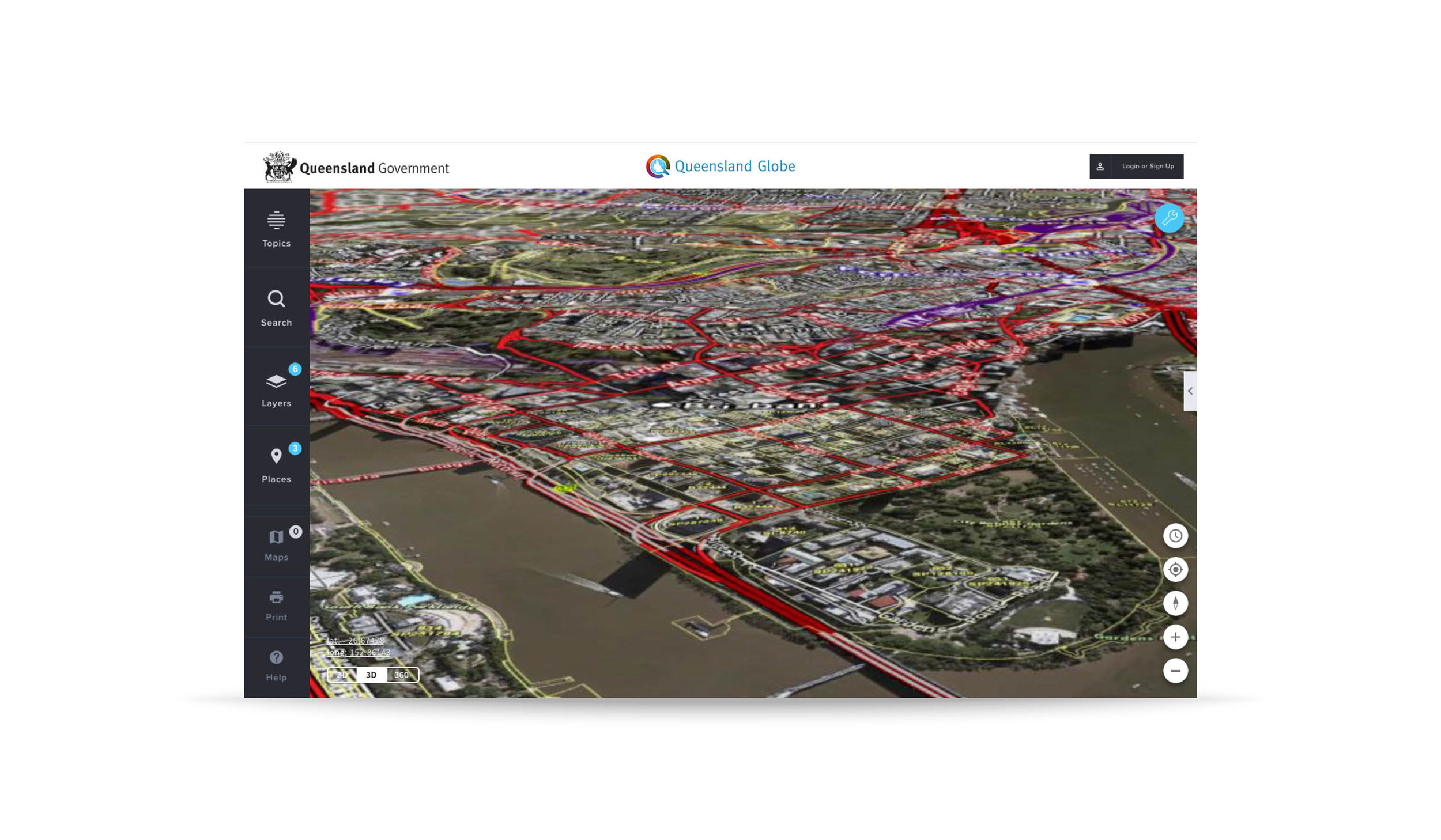This screenshot has height=840, width=1441.
Task: Click the Help menu item
Action: coord(276,665)
